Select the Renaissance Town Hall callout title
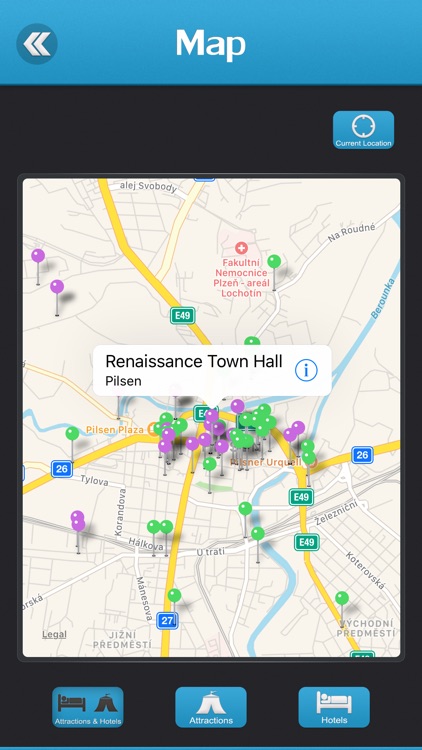The image size is (422, 750). click(x=194, y=361)
